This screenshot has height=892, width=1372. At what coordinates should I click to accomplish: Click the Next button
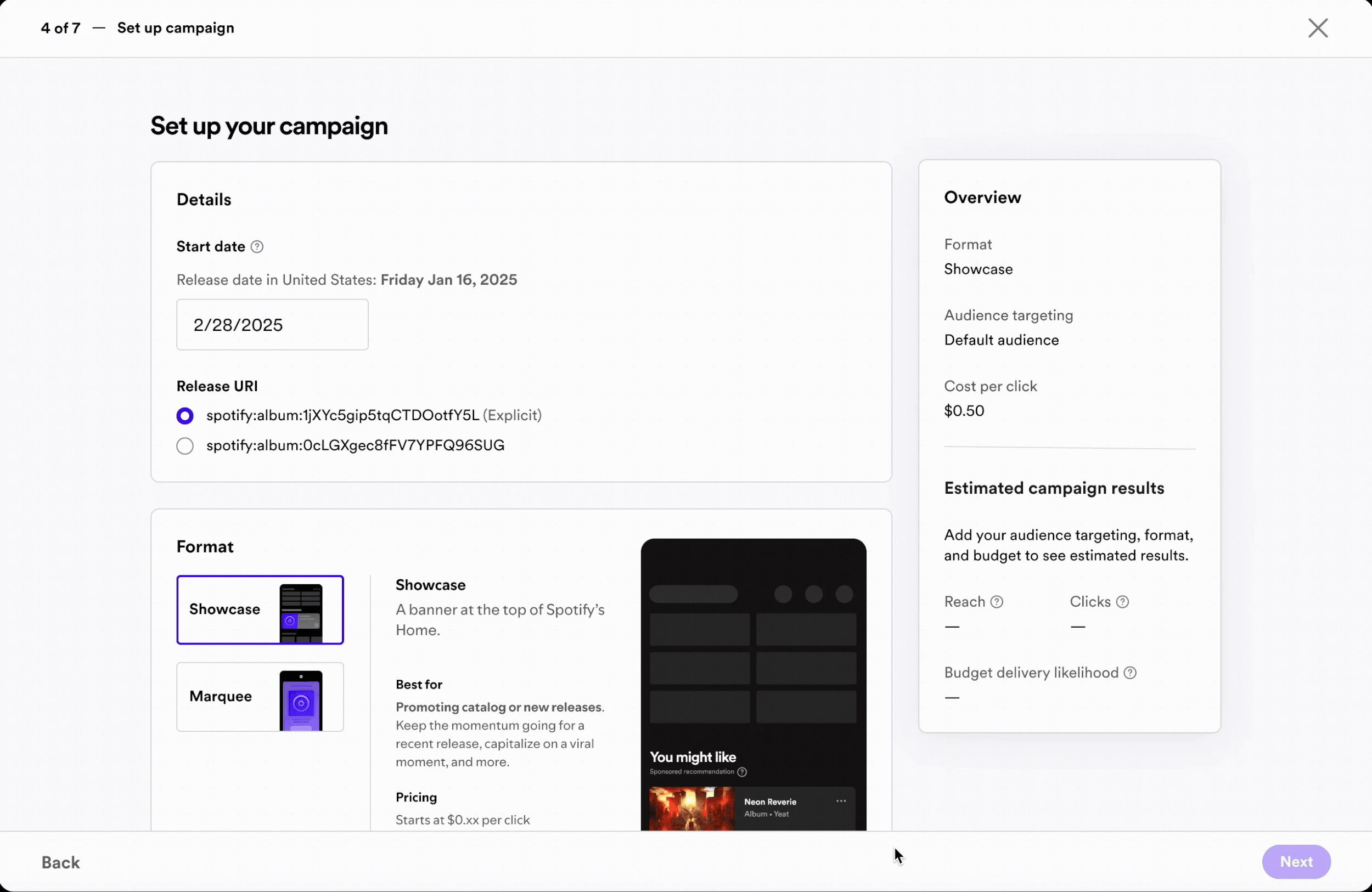click(x=1296, y=861)
